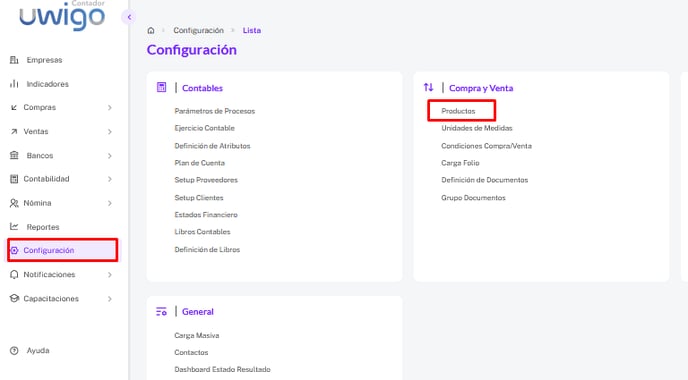
Task: Collapse the sidebar with the chevron button
Action: (x=129, y=17)
